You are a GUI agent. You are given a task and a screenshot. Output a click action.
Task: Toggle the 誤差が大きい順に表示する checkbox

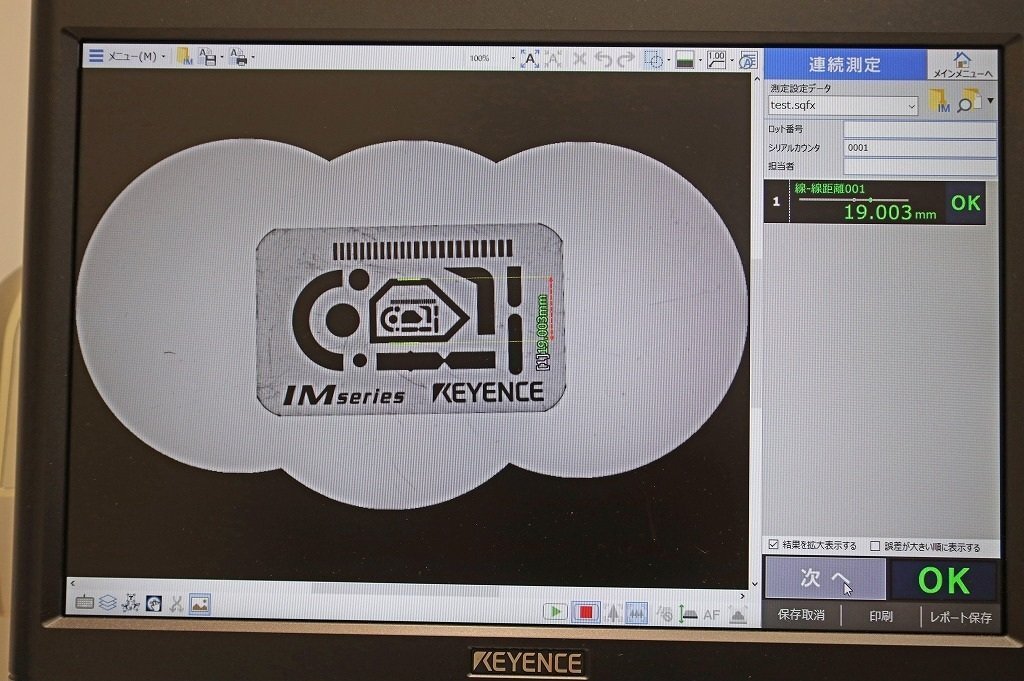(x=875, y=546)
